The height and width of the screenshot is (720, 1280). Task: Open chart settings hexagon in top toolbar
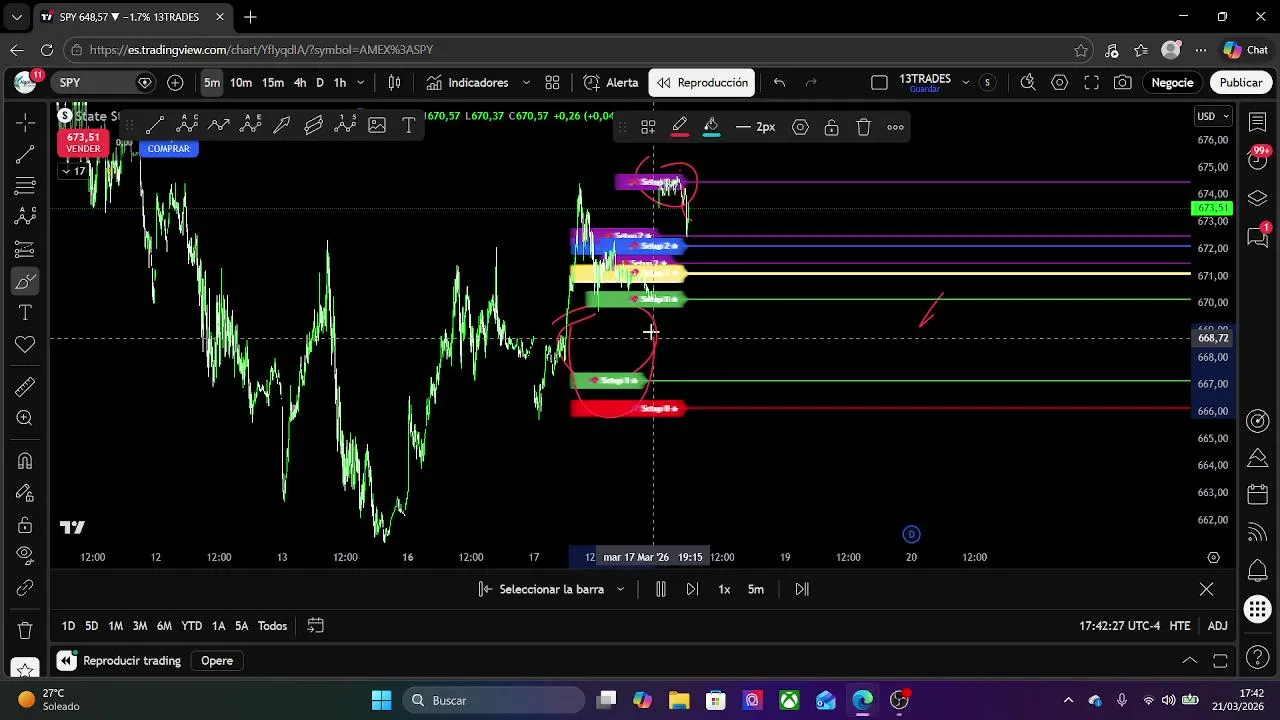pos(1060,83)
